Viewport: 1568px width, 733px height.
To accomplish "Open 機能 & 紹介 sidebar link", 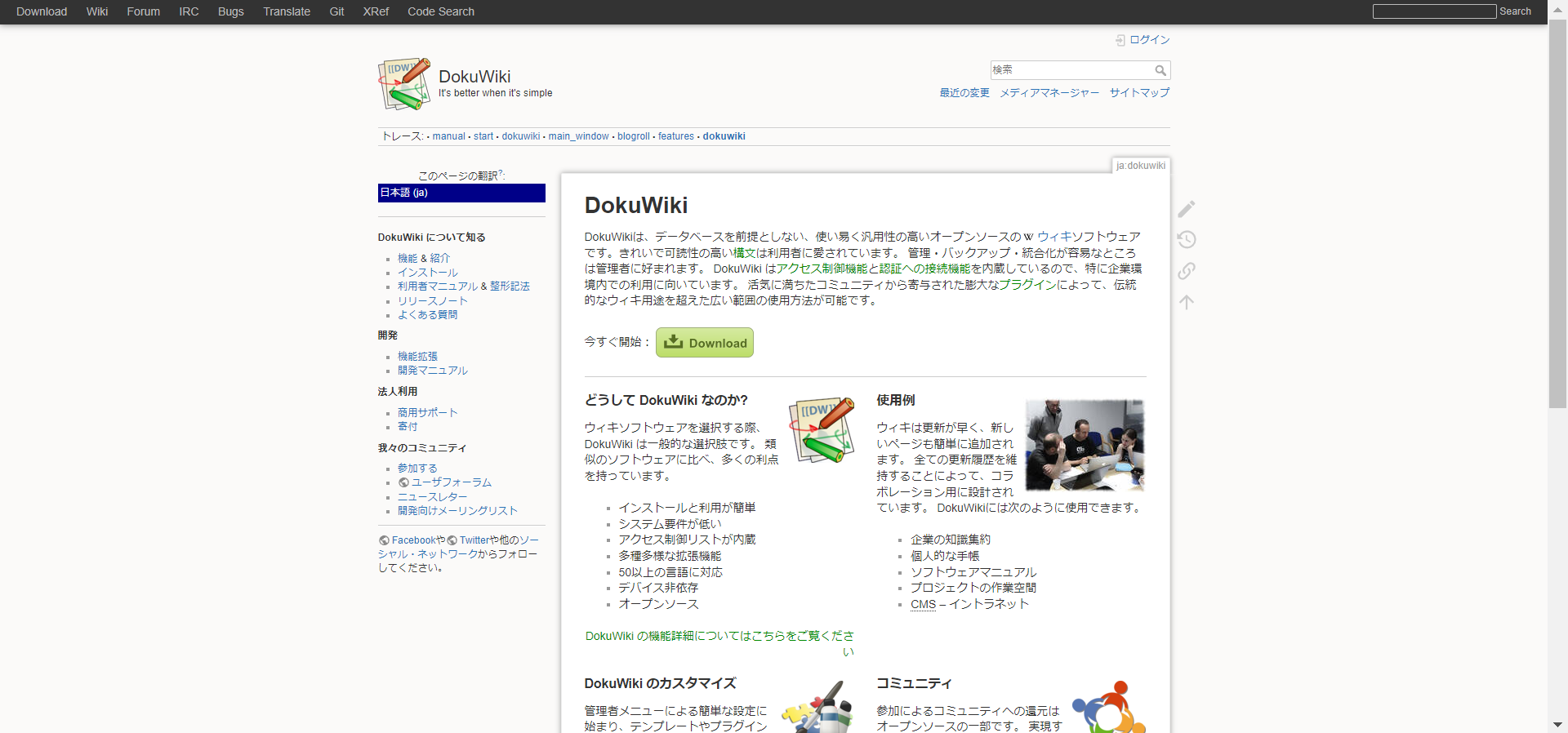I will [x=424, y=258].
